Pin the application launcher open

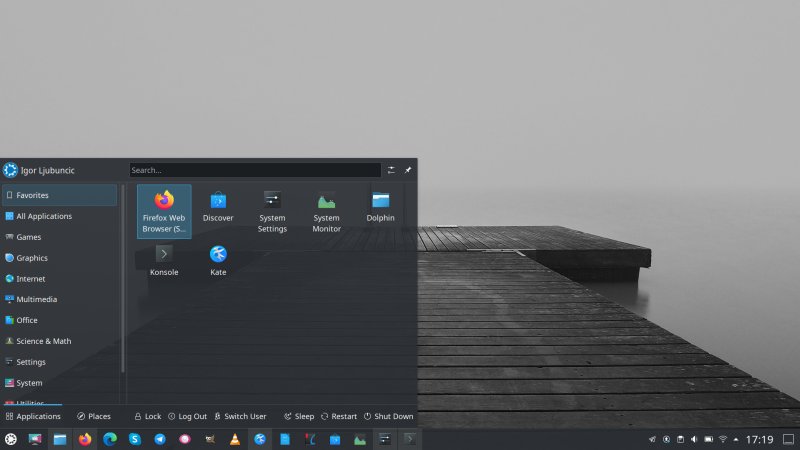[408, 170]
